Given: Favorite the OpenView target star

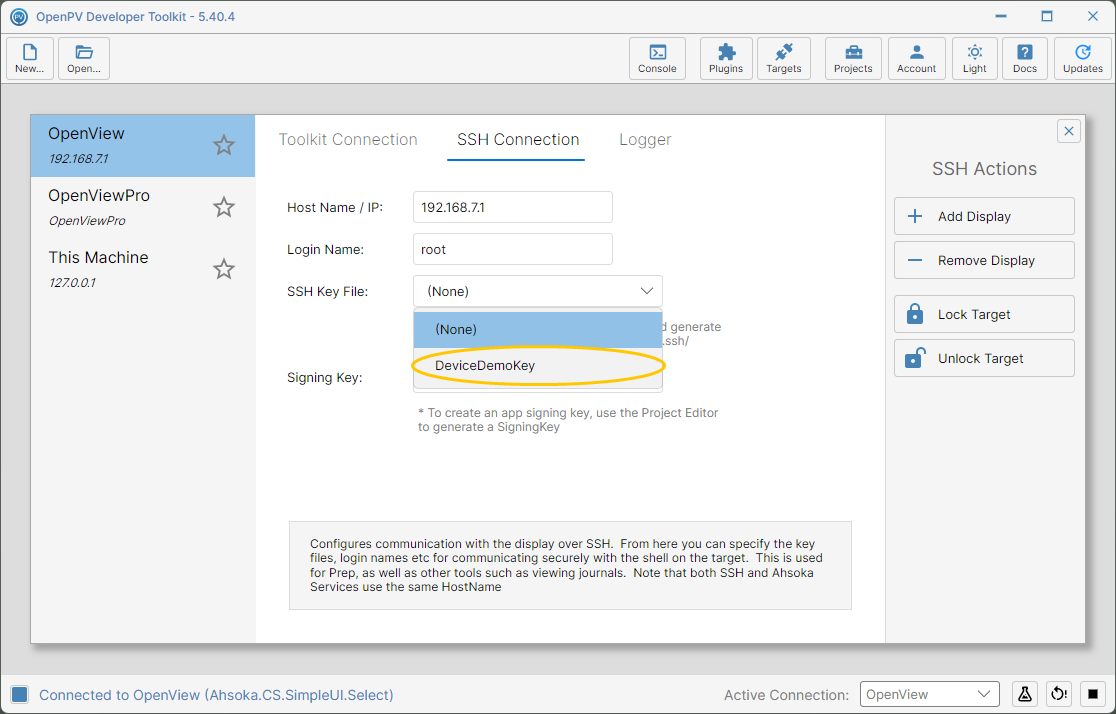Looking at the screenshot, I should (223, 145).
